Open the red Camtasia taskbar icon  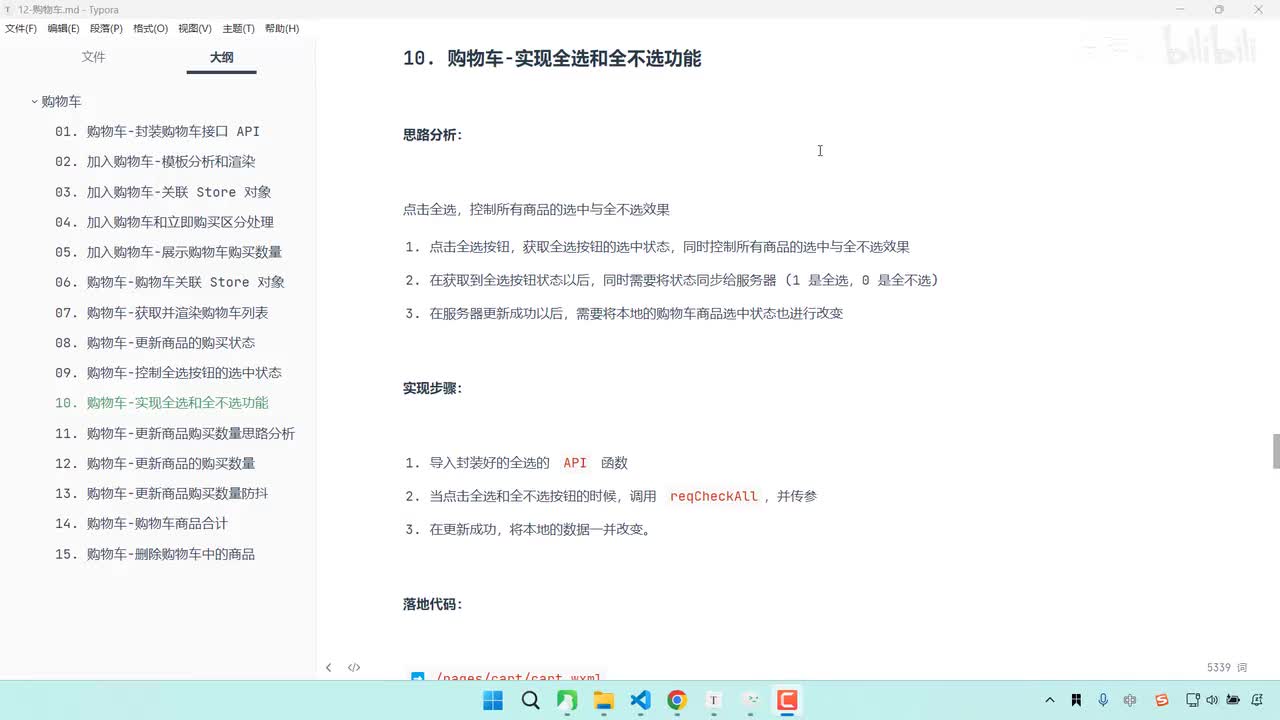(788, 700)
